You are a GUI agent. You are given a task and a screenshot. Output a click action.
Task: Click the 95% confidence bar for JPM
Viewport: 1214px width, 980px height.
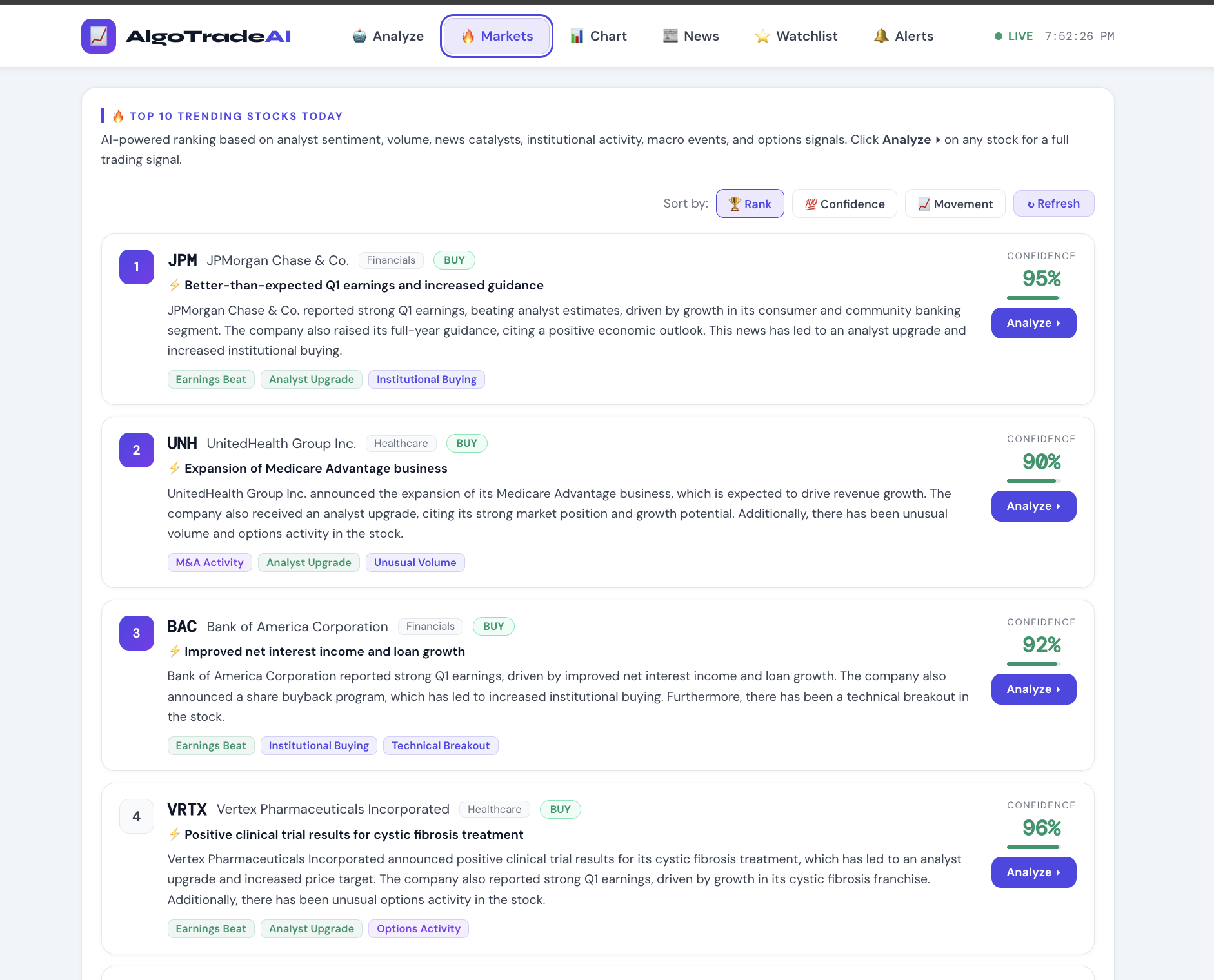point(1032,297)
